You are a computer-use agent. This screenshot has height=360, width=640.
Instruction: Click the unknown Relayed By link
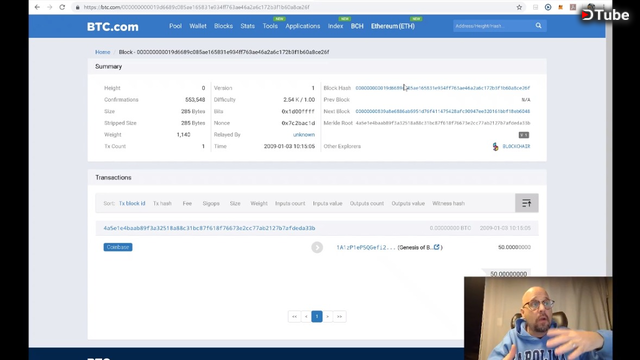point(304,134)
